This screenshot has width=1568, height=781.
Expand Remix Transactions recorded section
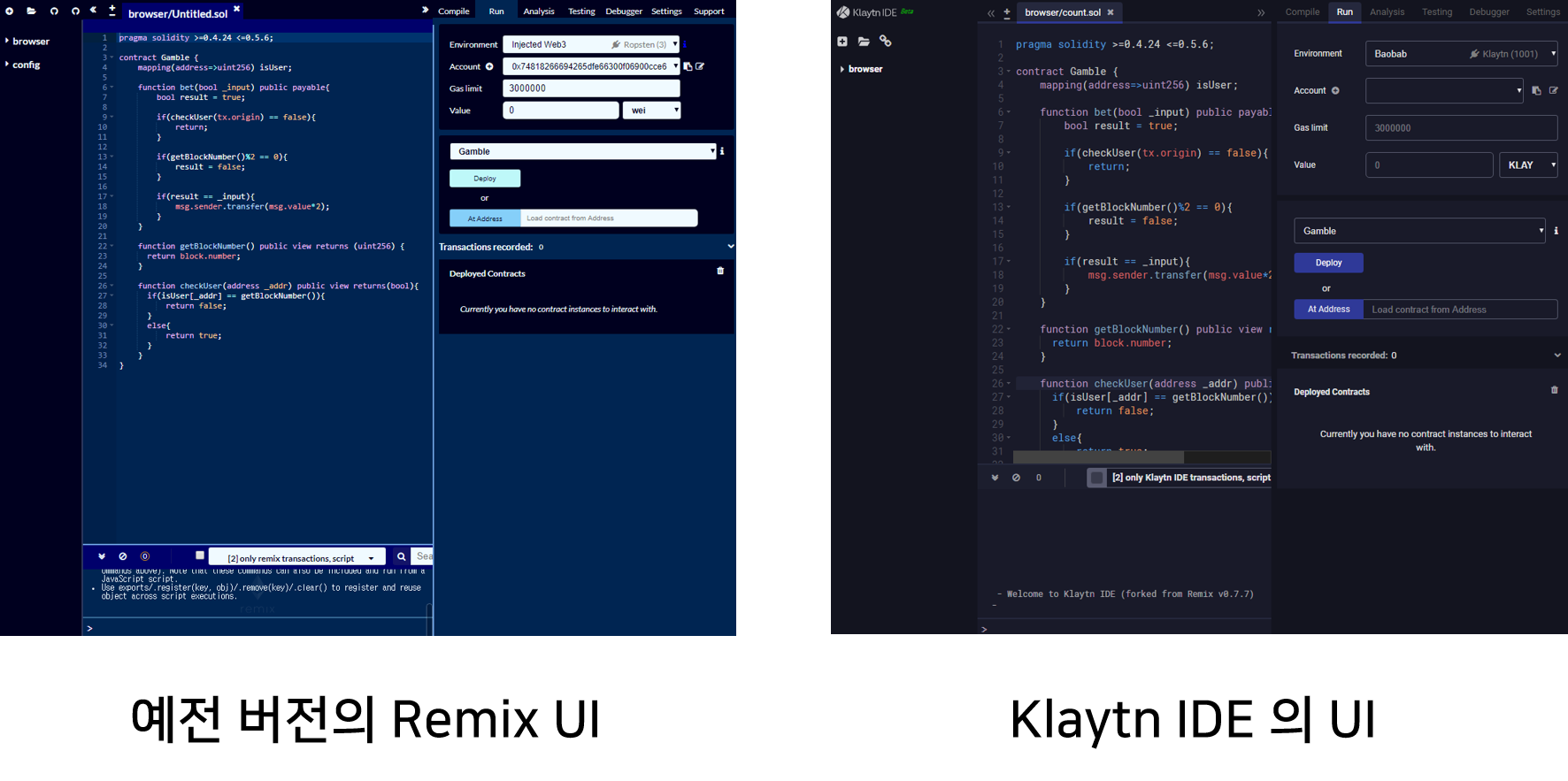pyautogui.click(x=731, y=247)
